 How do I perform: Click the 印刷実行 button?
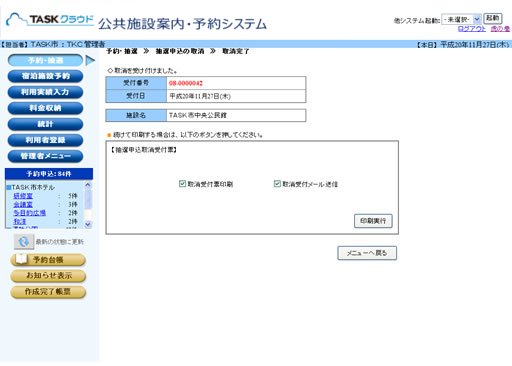(373, 221)
